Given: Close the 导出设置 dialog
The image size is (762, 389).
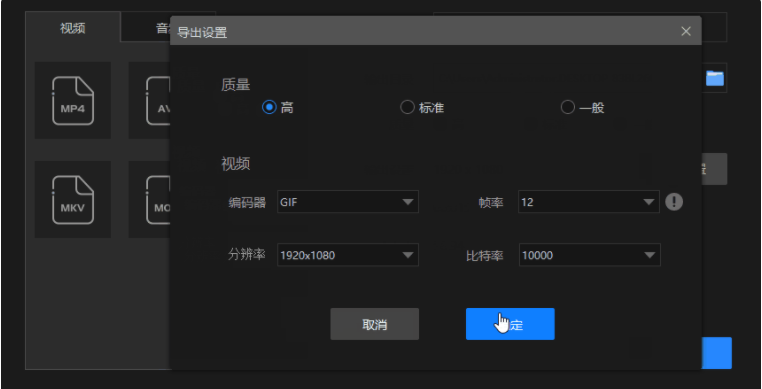Looking at the screenshot, I should (686, 32).
